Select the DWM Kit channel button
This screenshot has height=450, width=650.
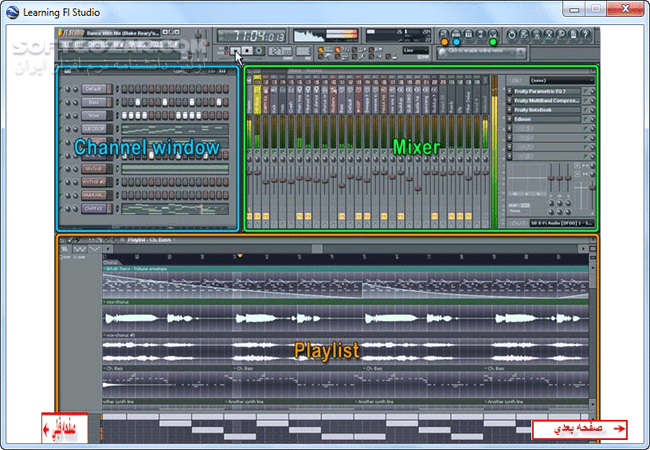95,208
